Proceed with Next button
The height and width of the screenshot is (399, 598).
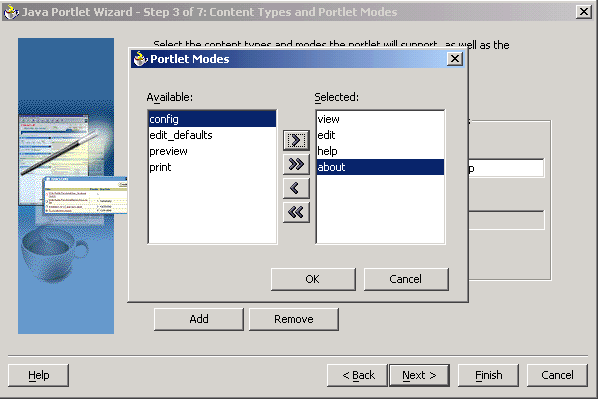point(419,375)
